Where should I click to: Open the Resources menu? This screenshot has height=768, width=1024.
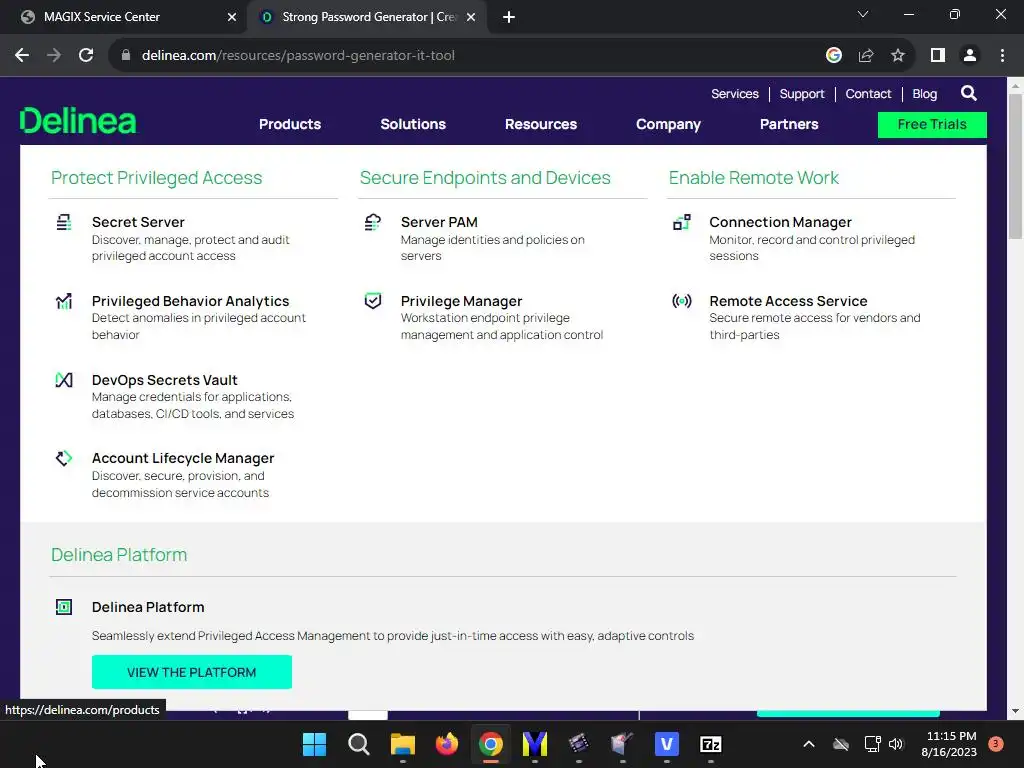(541, 124)
